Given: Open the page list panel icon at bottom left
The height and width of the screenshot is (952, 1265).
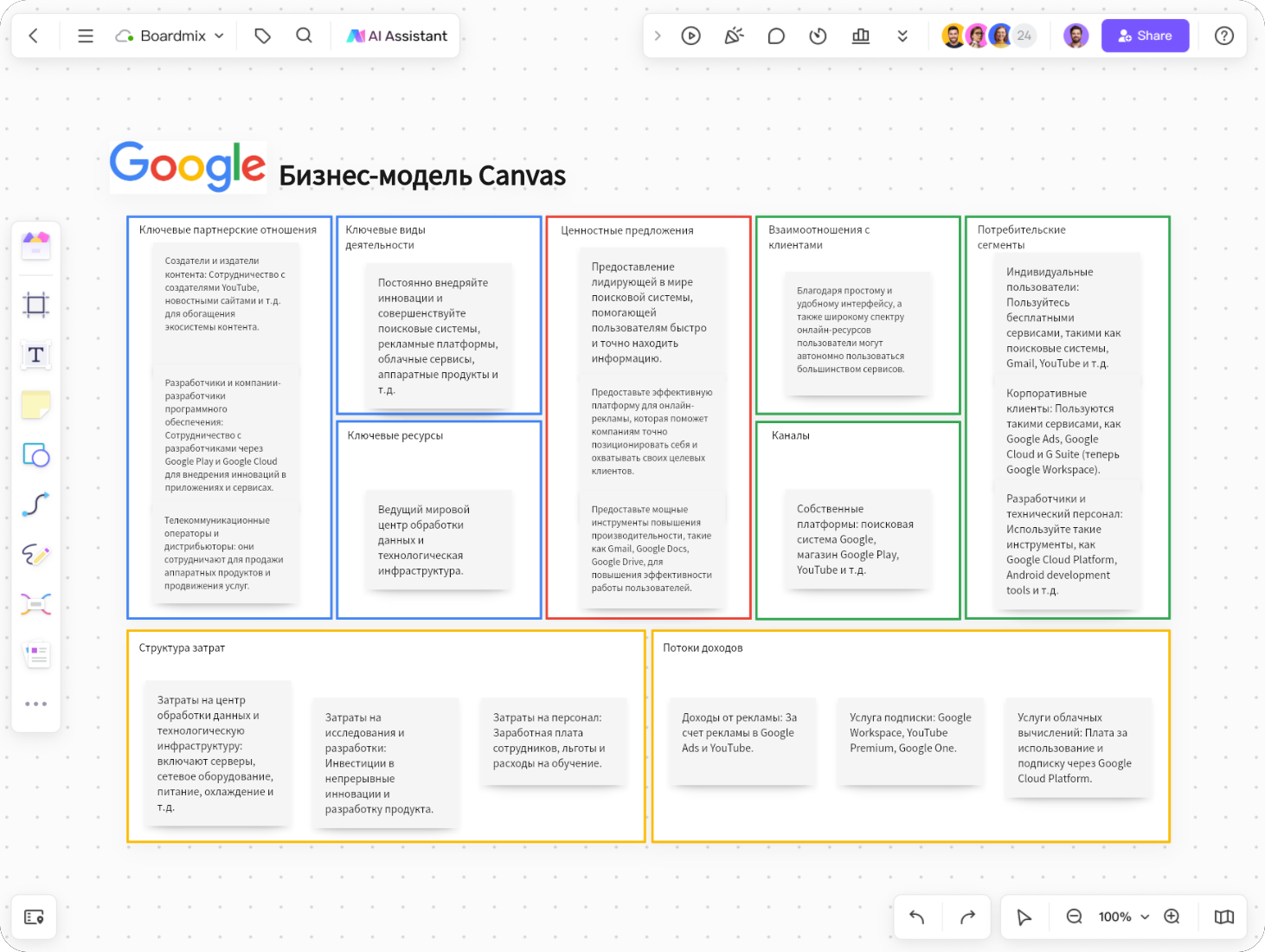Looking at the screenshot, I should pos(35,917).
